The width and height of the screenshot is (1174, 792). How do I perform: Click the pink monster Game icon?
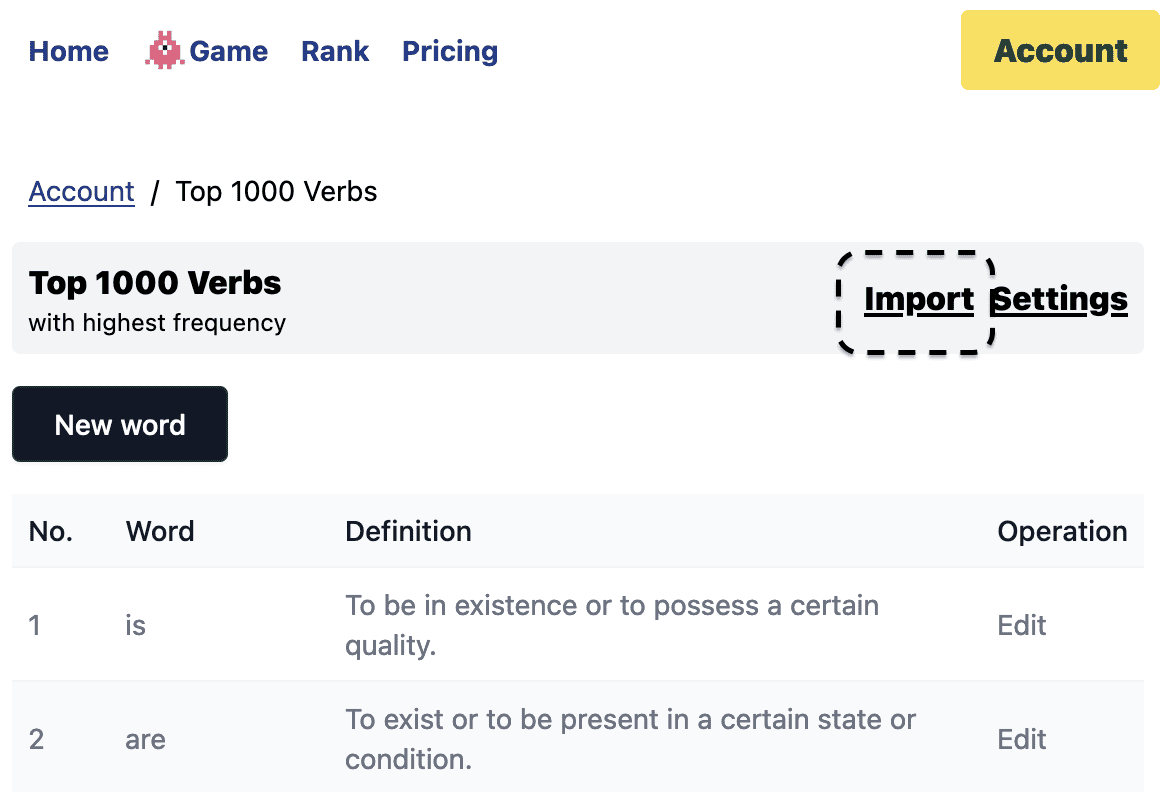pos(165,51)
